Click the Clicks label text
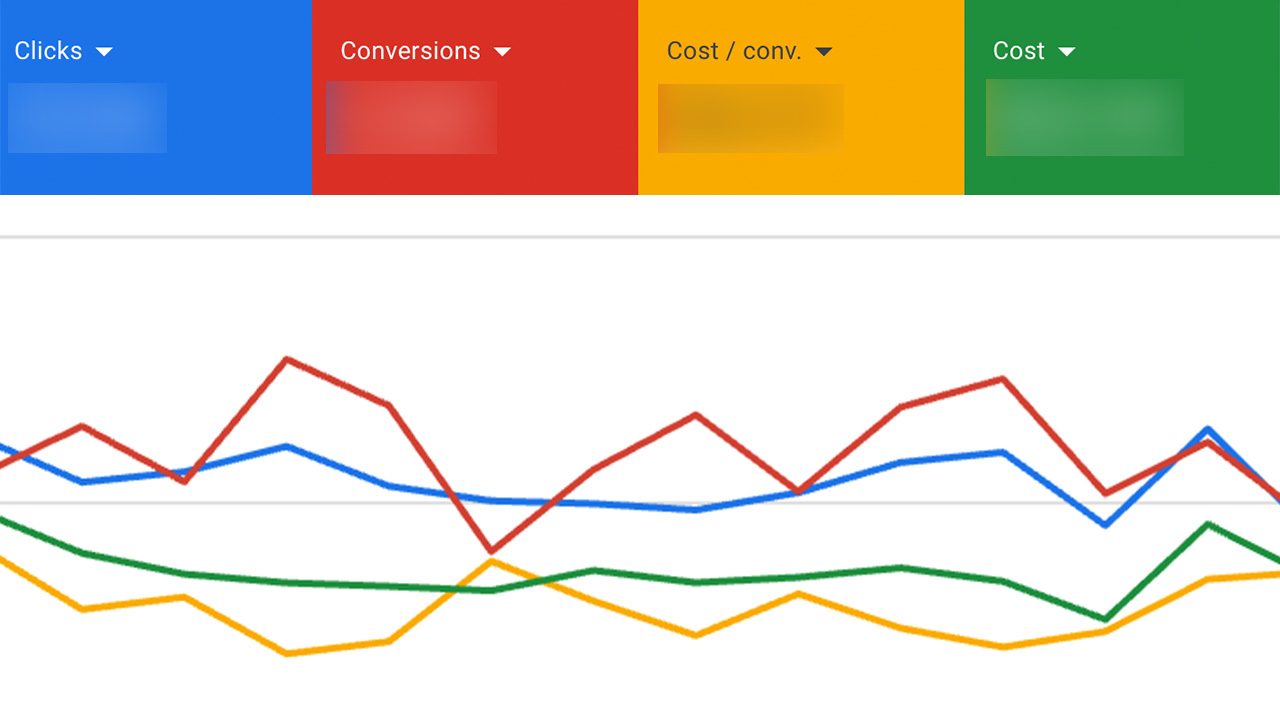The height and width of the screenshot is (720, 1280). tap(48, 51)
